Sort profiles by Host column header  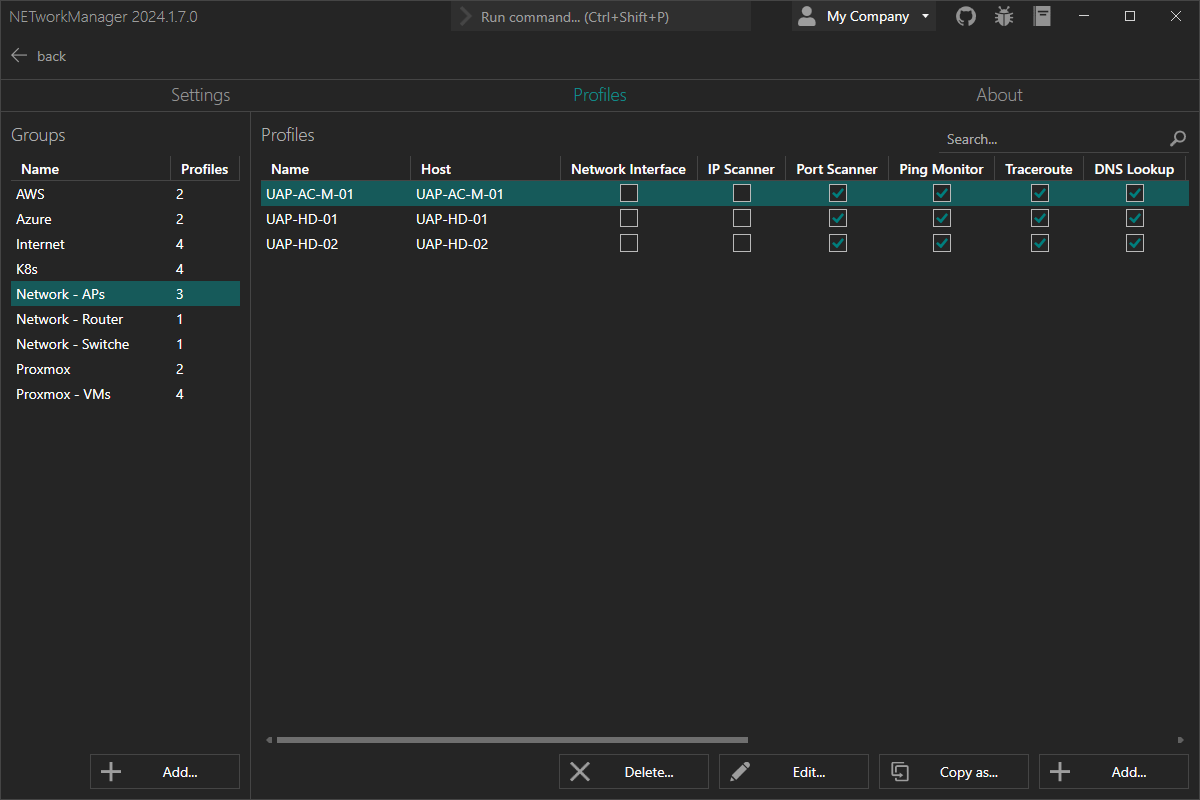tap(485, 169)
